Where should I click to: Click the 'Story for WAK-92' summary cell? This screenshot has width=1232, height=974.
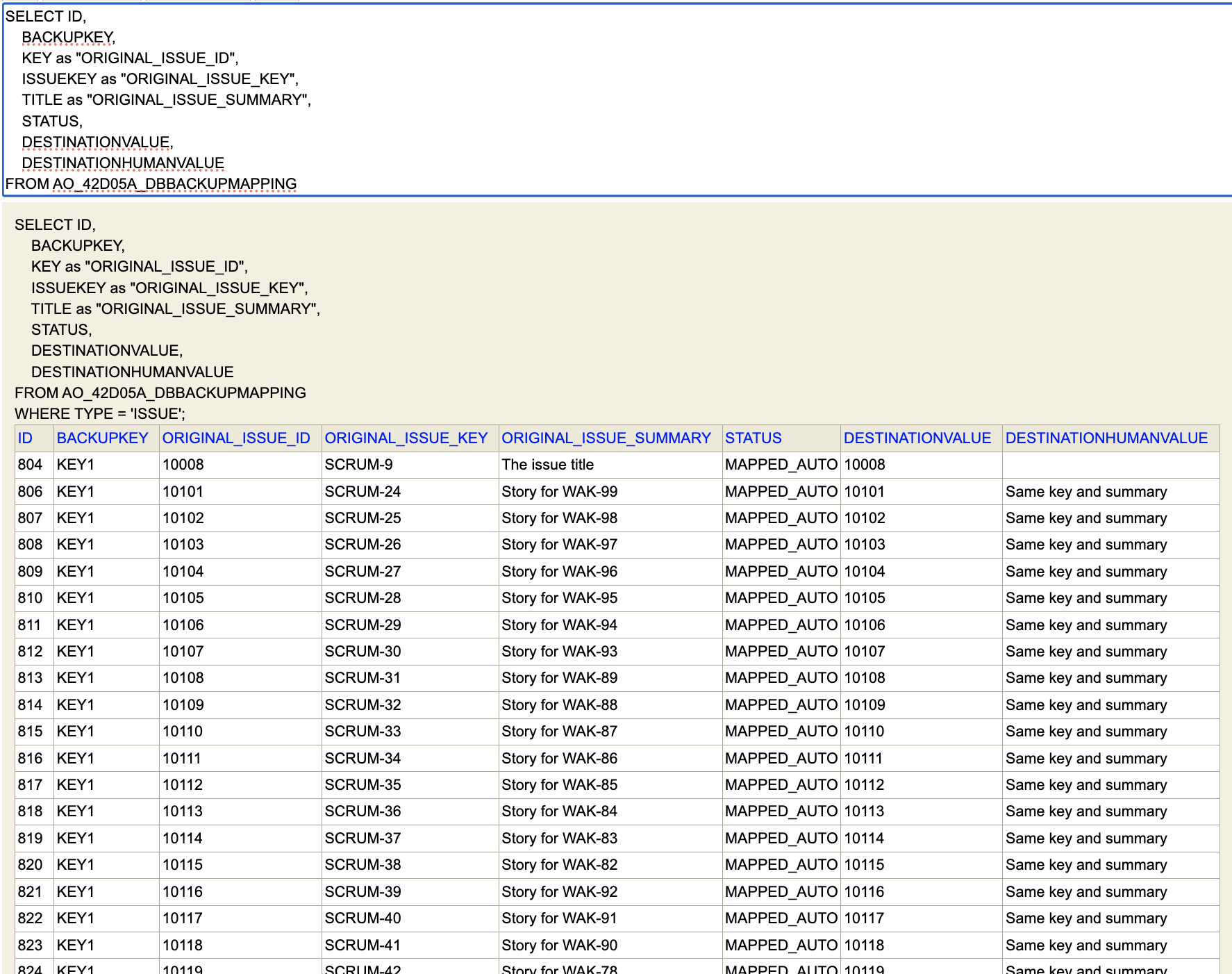coord(559,892)
